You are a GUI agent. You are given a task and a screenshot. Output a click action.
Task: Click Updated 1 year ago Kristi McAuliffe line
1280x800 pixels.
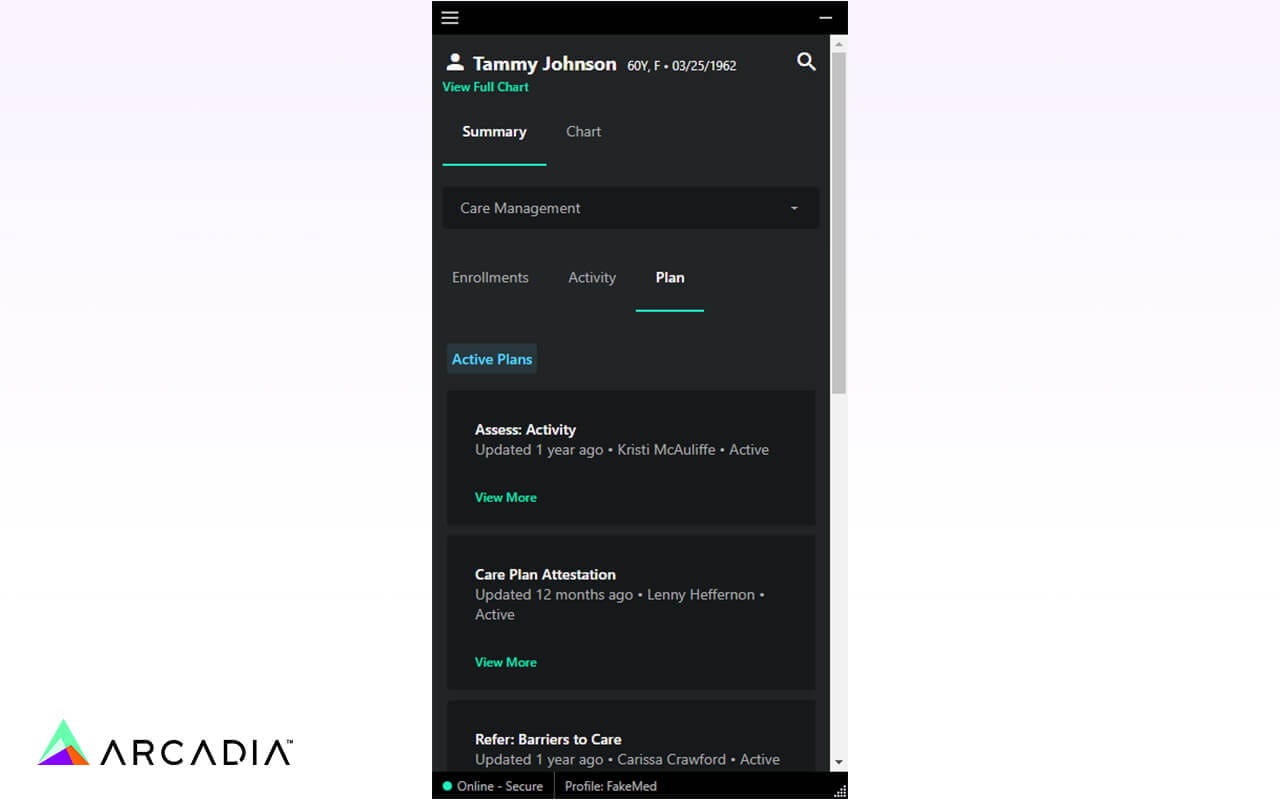point(622,450)
